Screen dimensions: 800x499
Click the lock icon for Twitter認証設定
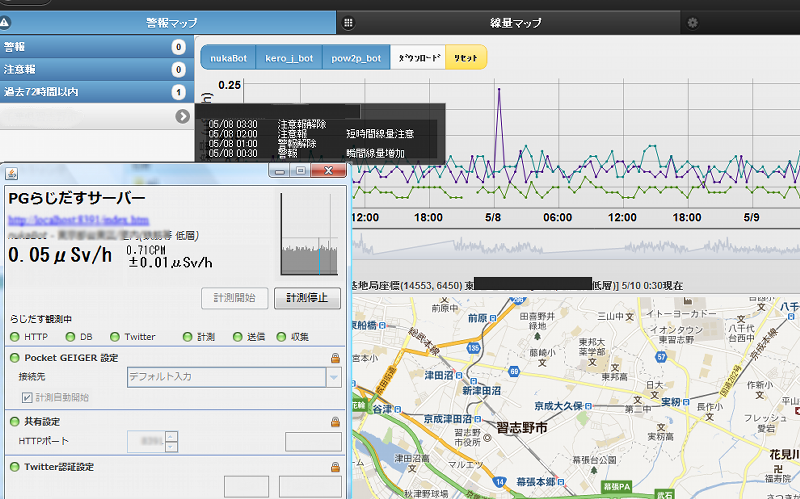coord(336,466)
